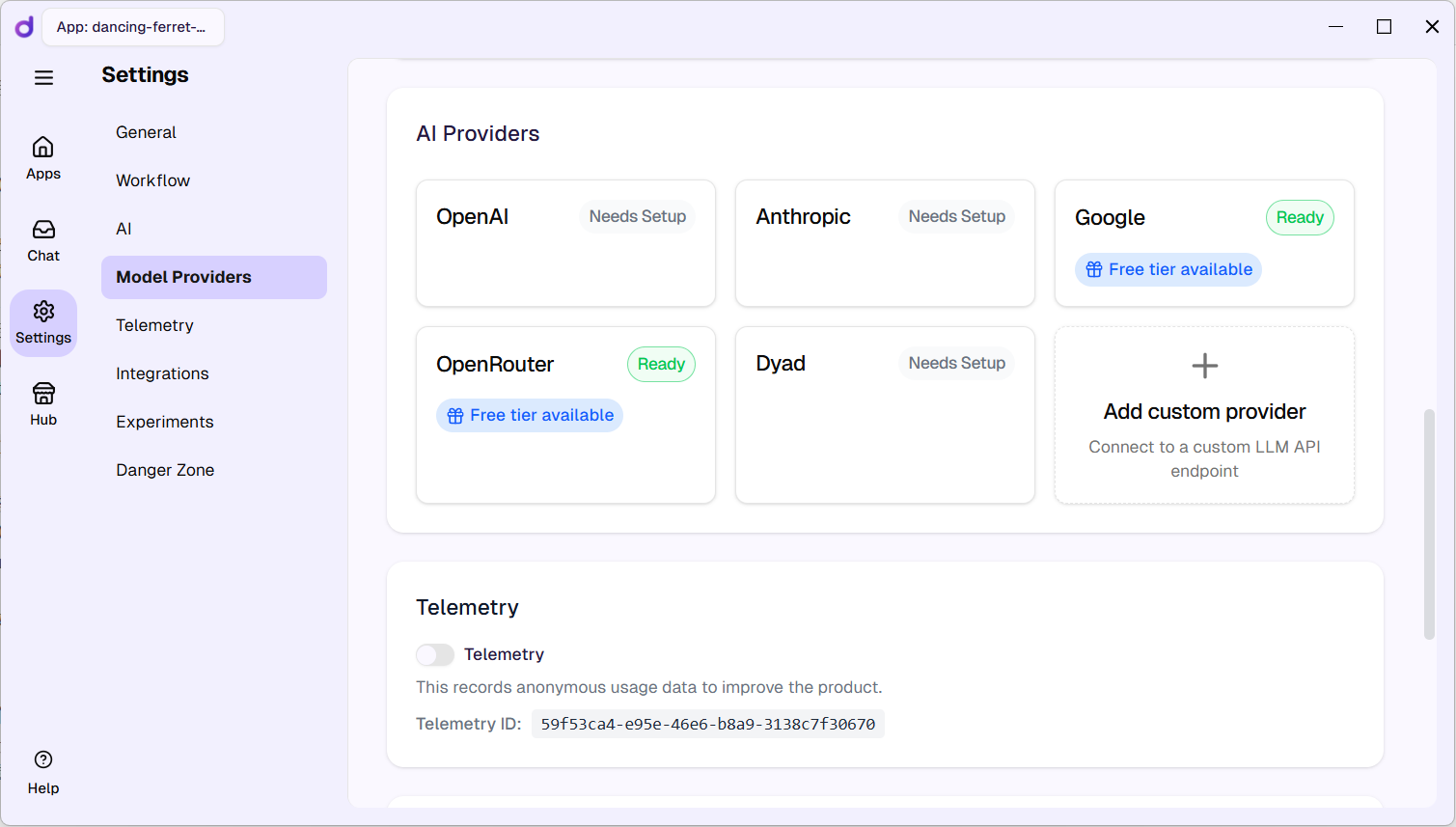Go to the Workflow settings section

[x=152, y=180]
